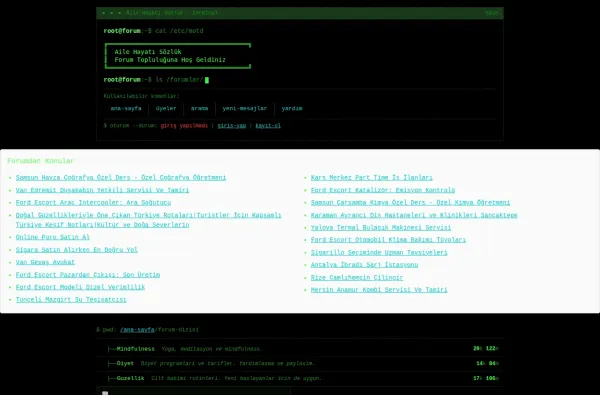This screenshot has width=600, height=395.
Task: Open /ana-sayfa breadcrumb link
Action: coord(137,330)
